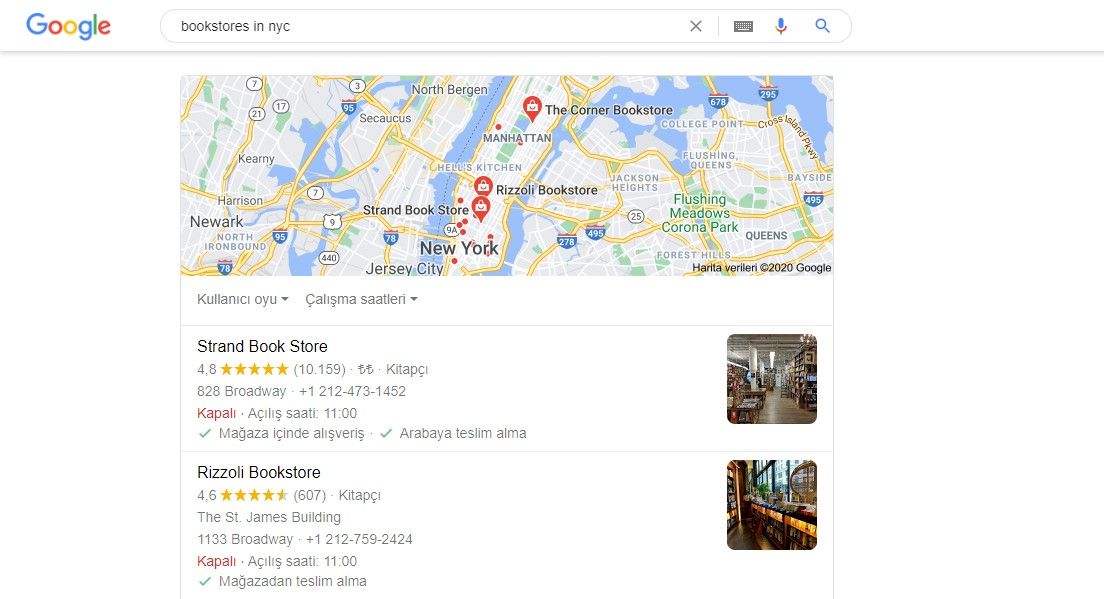Open the Strand Book Store listing title
The height and width of the screenshot is (599, 1104).
[x=262, y=346]
